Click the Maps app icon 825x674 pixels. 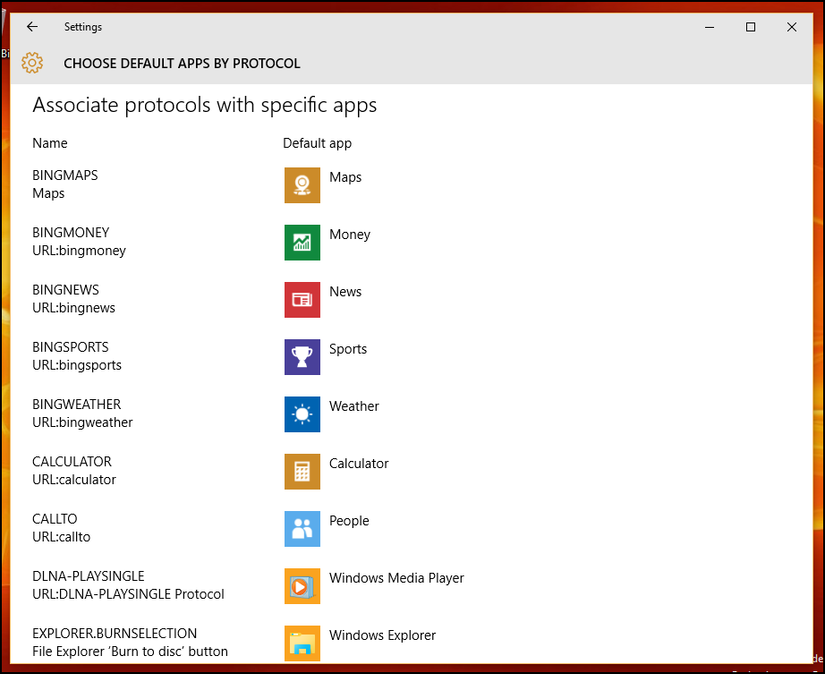click(302, 185)
